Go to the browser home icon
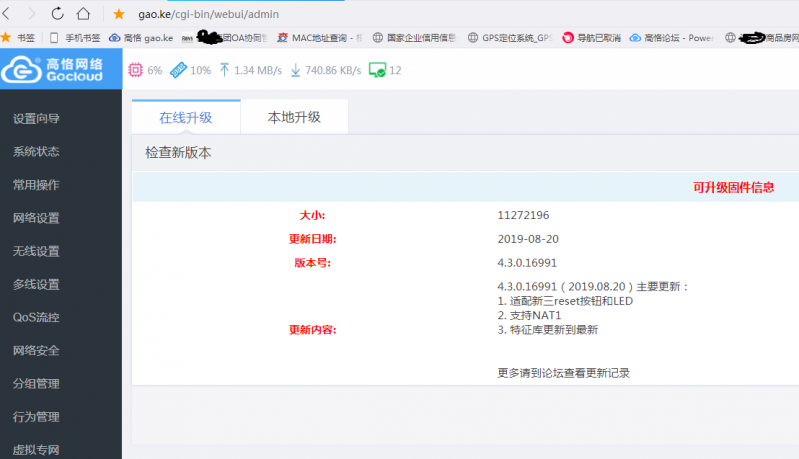799x459 pixels. click(83, 14)
